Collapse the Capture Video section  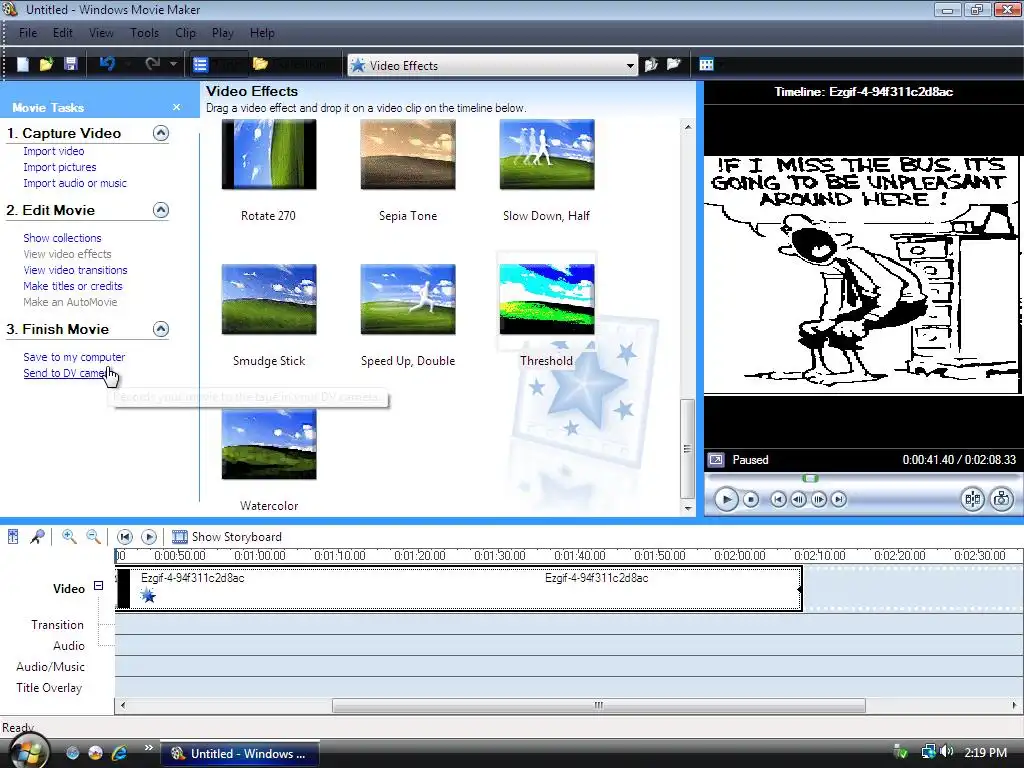point(161,133)
